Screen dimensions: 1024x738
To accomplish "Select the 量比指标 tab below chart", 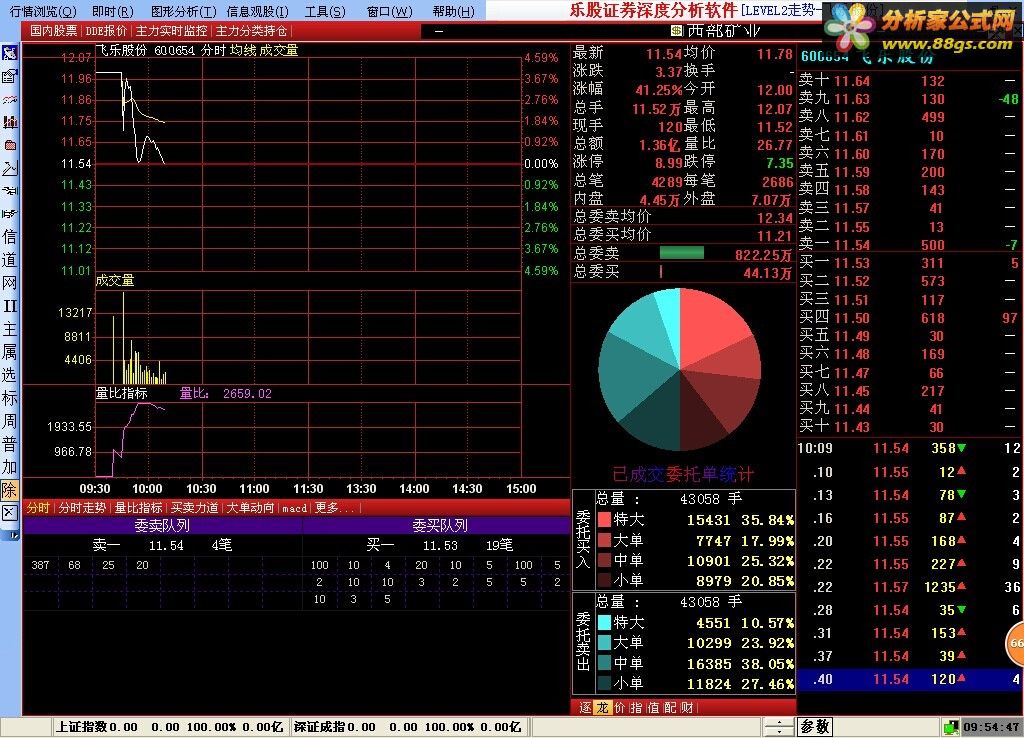I will pyautogui.click(x=138, y=507).
